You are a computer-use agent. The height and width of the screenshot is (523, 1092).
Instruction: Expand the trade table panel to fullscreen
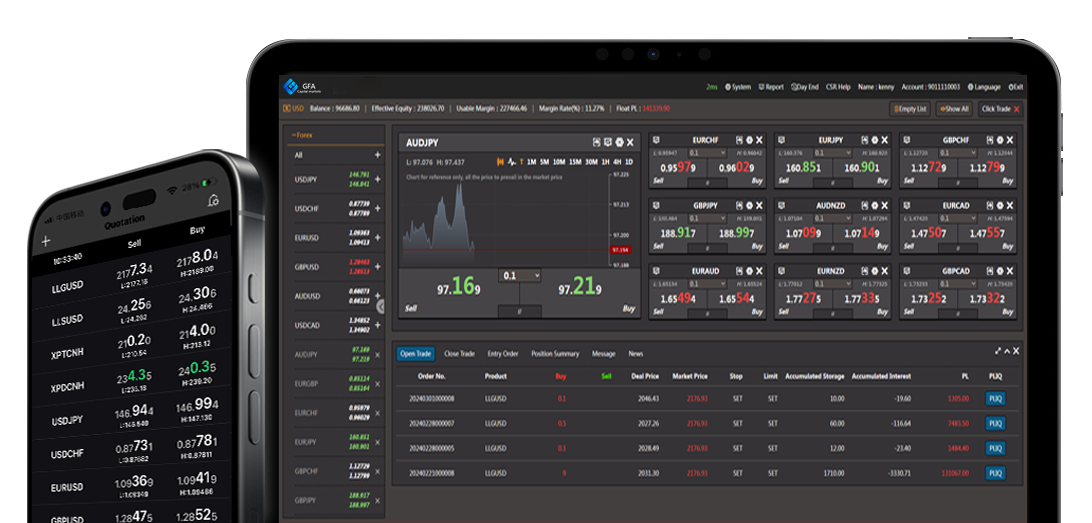(x=998, y=351)
